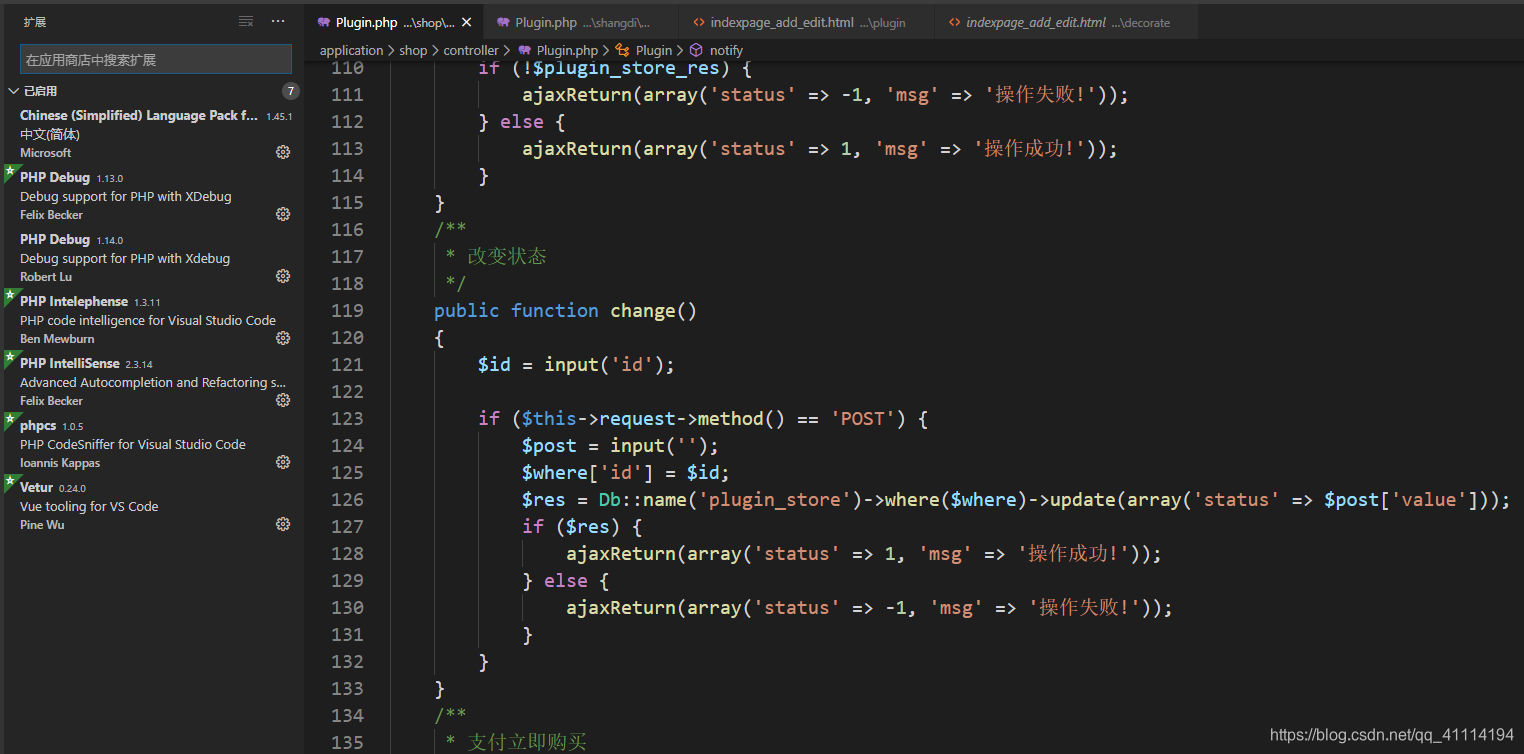Viewport: 1524px width, 754px height.
Task: Click line number 119 in gutter
Action: tap(347, 310)
